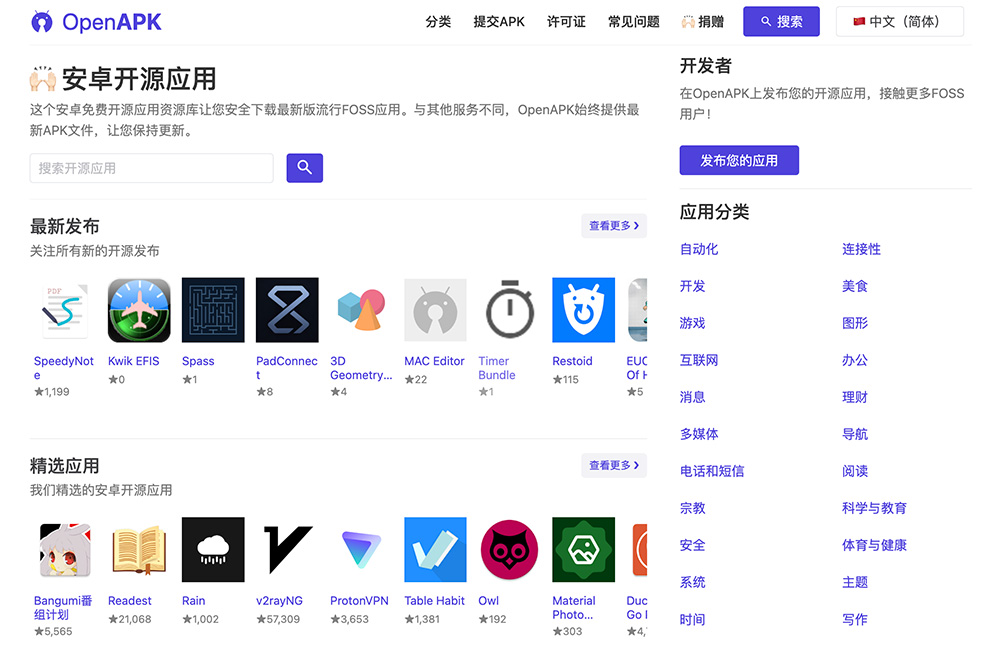Open the 体育与健康 category

point(874,545)
